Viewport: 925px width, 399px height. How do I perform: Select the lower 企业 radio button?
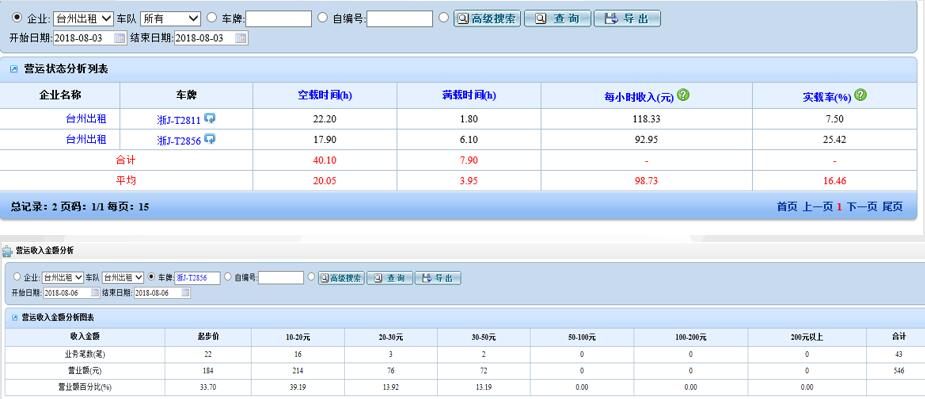(x=17, y=276)
